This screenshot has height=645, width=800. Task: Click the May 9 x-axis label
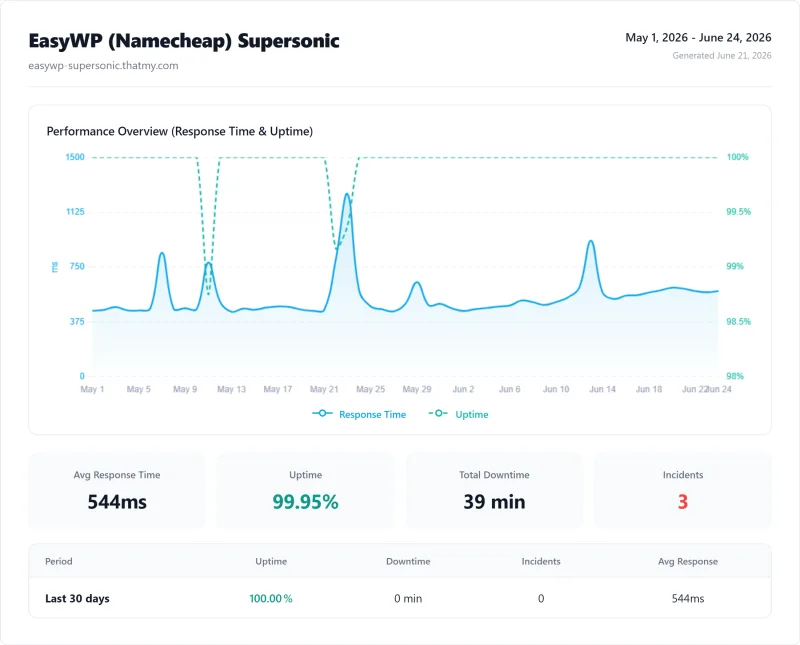(x=185, y=389)
